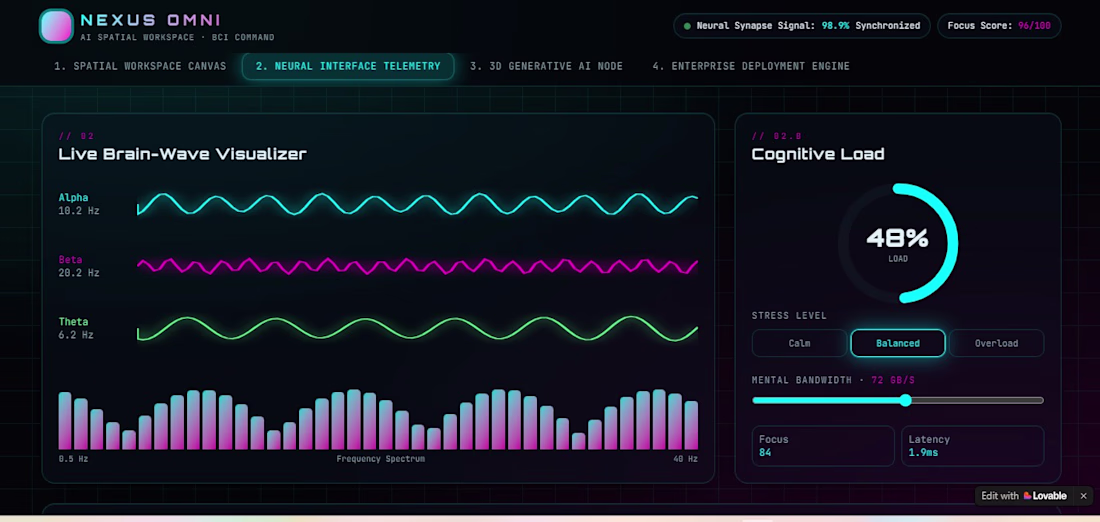
Task: Click the Latency 1.9ms stat card
Action: coord(972,446)
